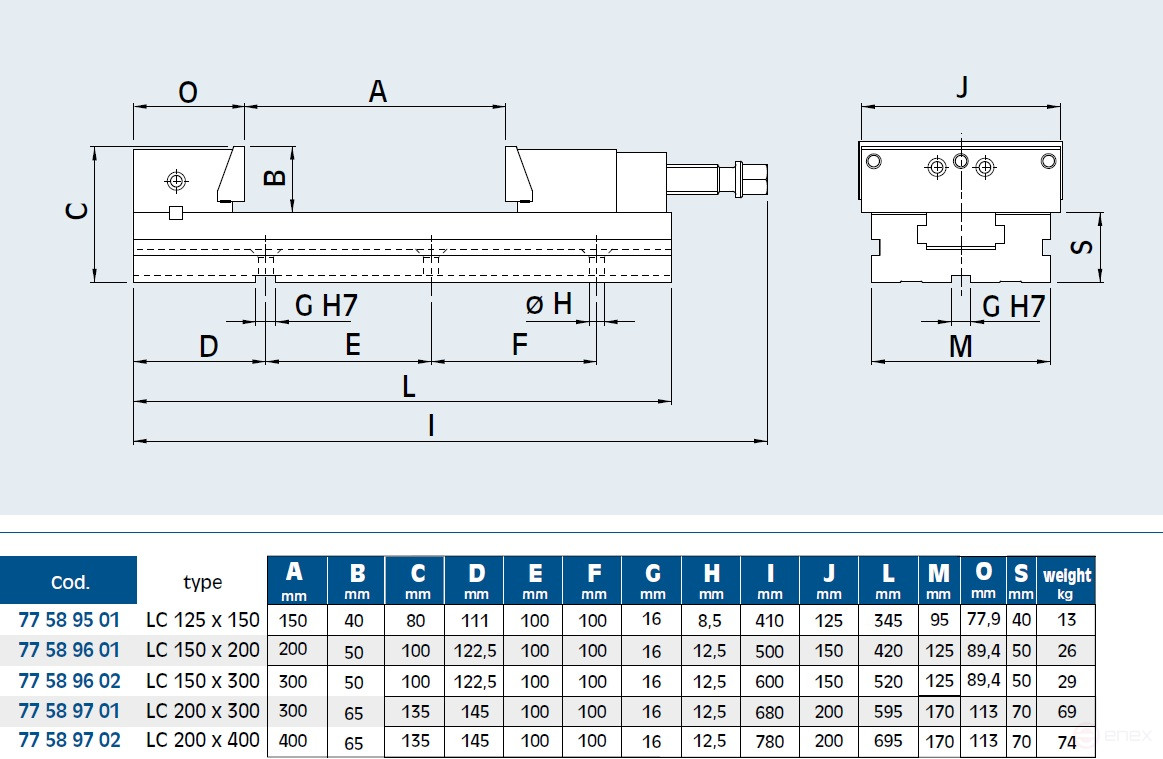Select the 'LC 125 x 150' type cell
This screenshot has width=1163, height=759.
pos(202,620)
